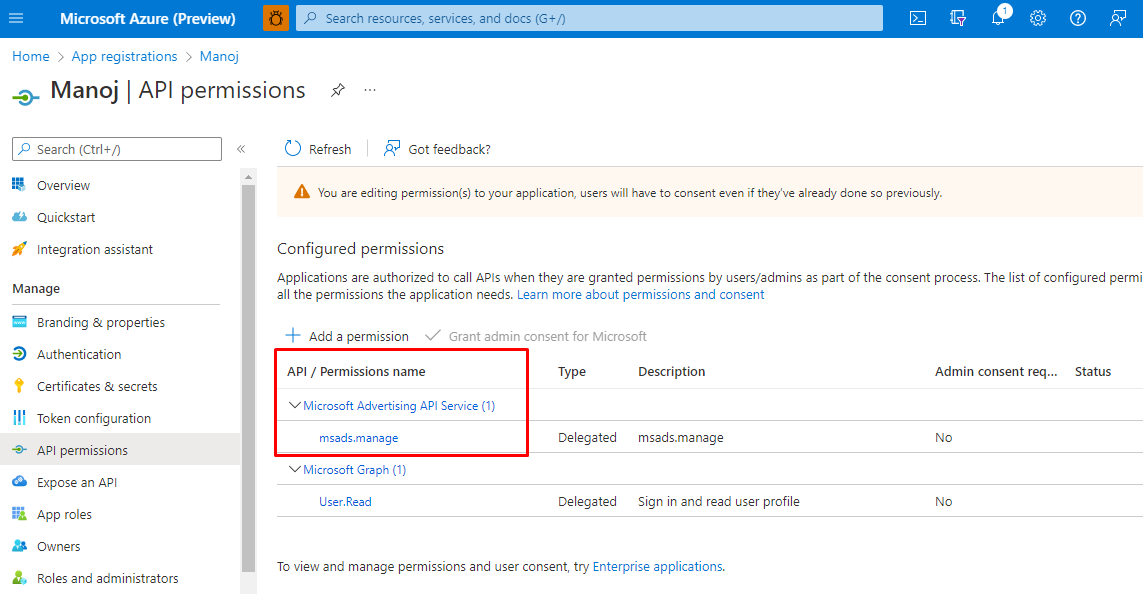Pin the Manoj API permissions blade

coord(338,90)
